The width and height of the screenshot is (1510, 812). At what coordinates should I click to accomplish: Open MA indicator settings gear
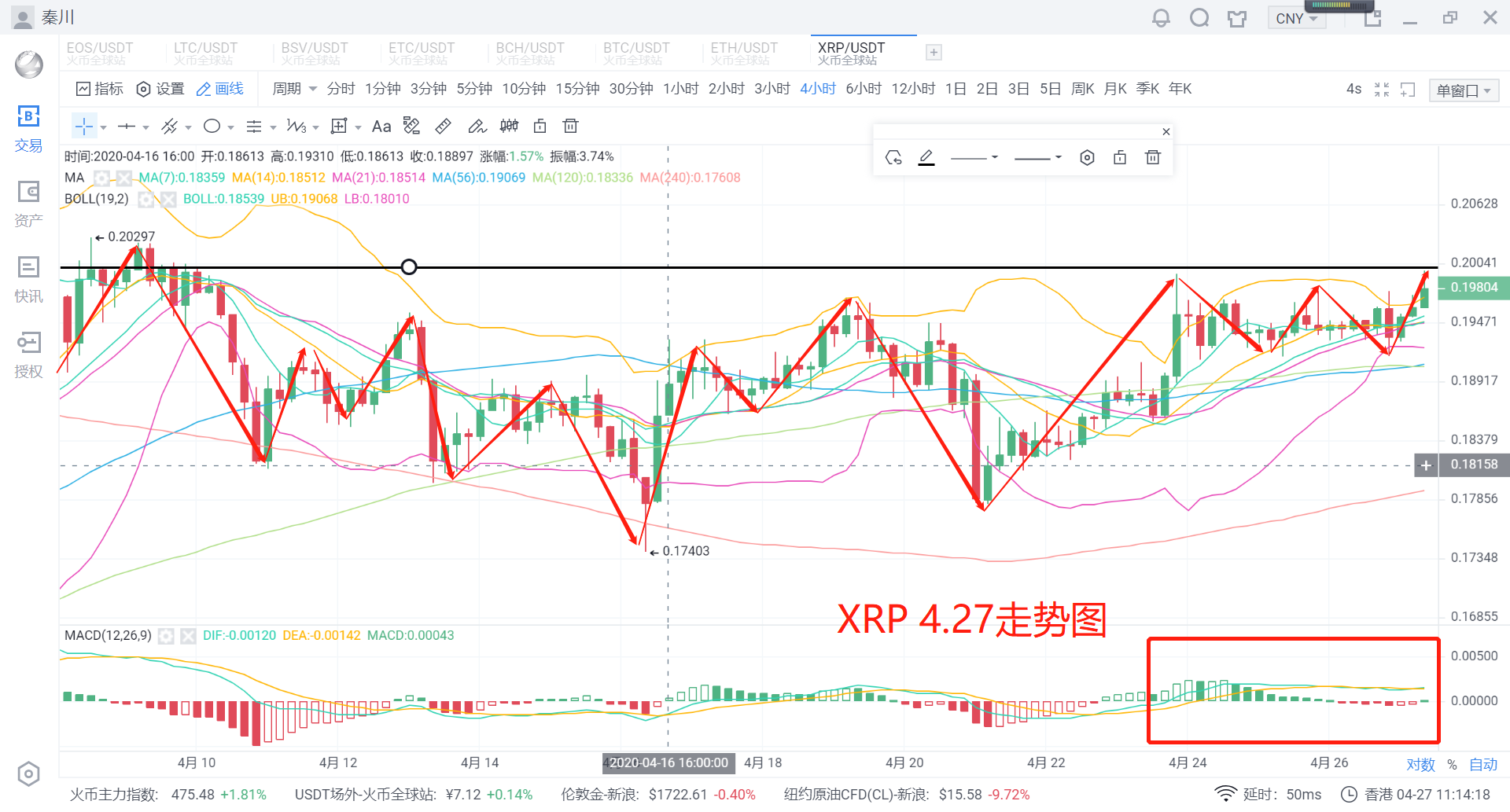[x=101, y=178]
